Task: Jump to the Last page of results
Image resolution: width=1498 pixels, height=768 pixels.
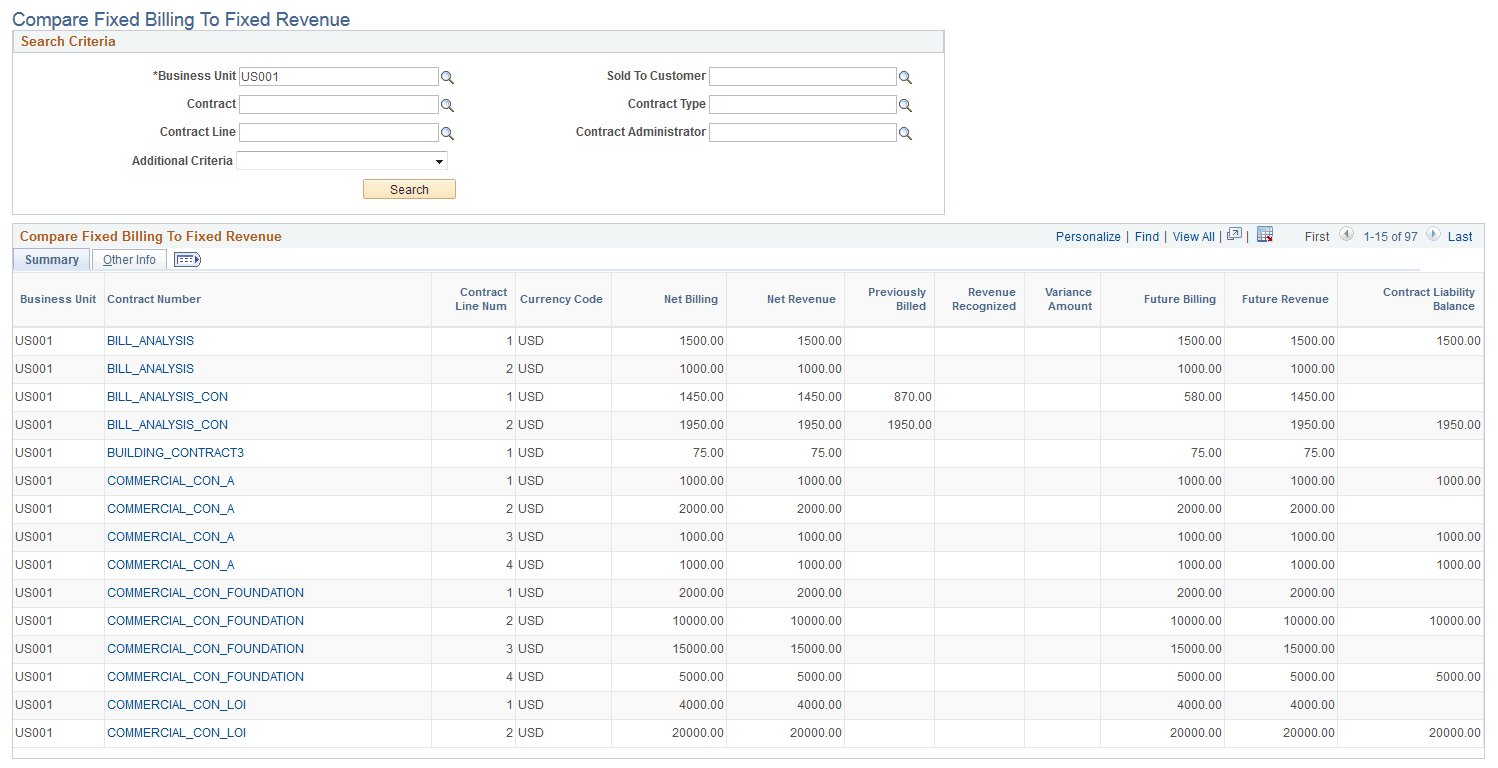Action: click(1460, 236)
